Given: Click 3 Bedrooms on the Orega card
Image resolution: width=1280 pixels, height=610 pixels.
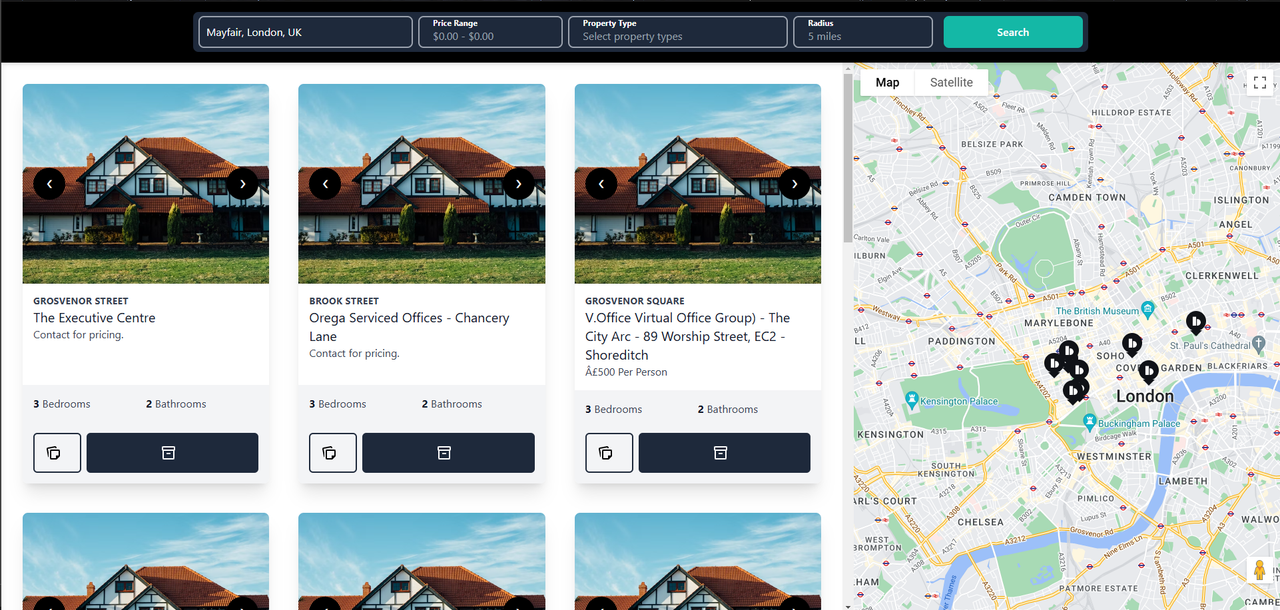Looking at the screenshot, I should click(x=338, y=404).
